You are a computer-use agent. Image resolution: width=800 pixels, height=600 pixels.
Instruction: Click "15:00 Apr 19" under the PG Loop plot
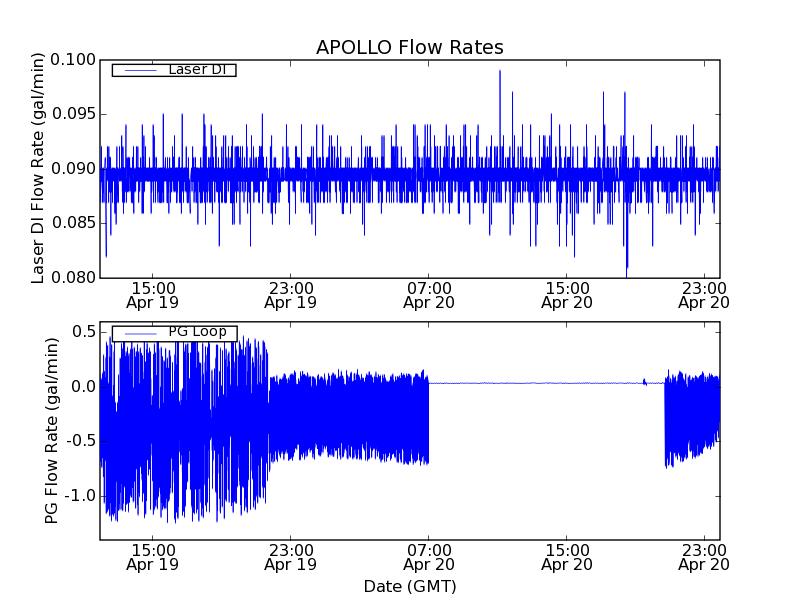click(x=153, y=558)
